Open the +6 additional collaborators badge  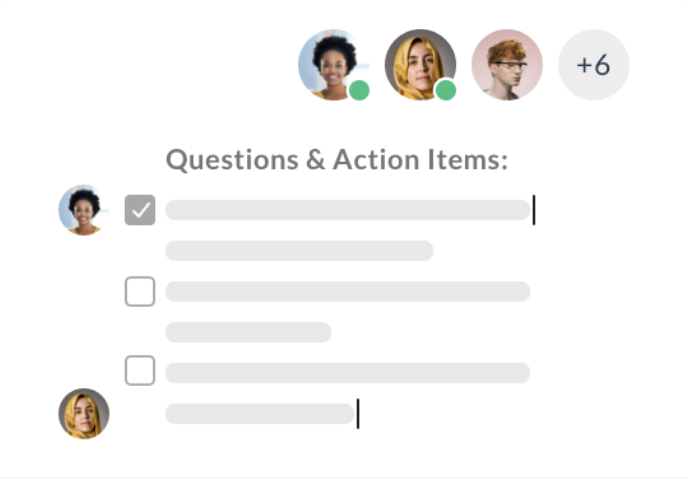593,65
